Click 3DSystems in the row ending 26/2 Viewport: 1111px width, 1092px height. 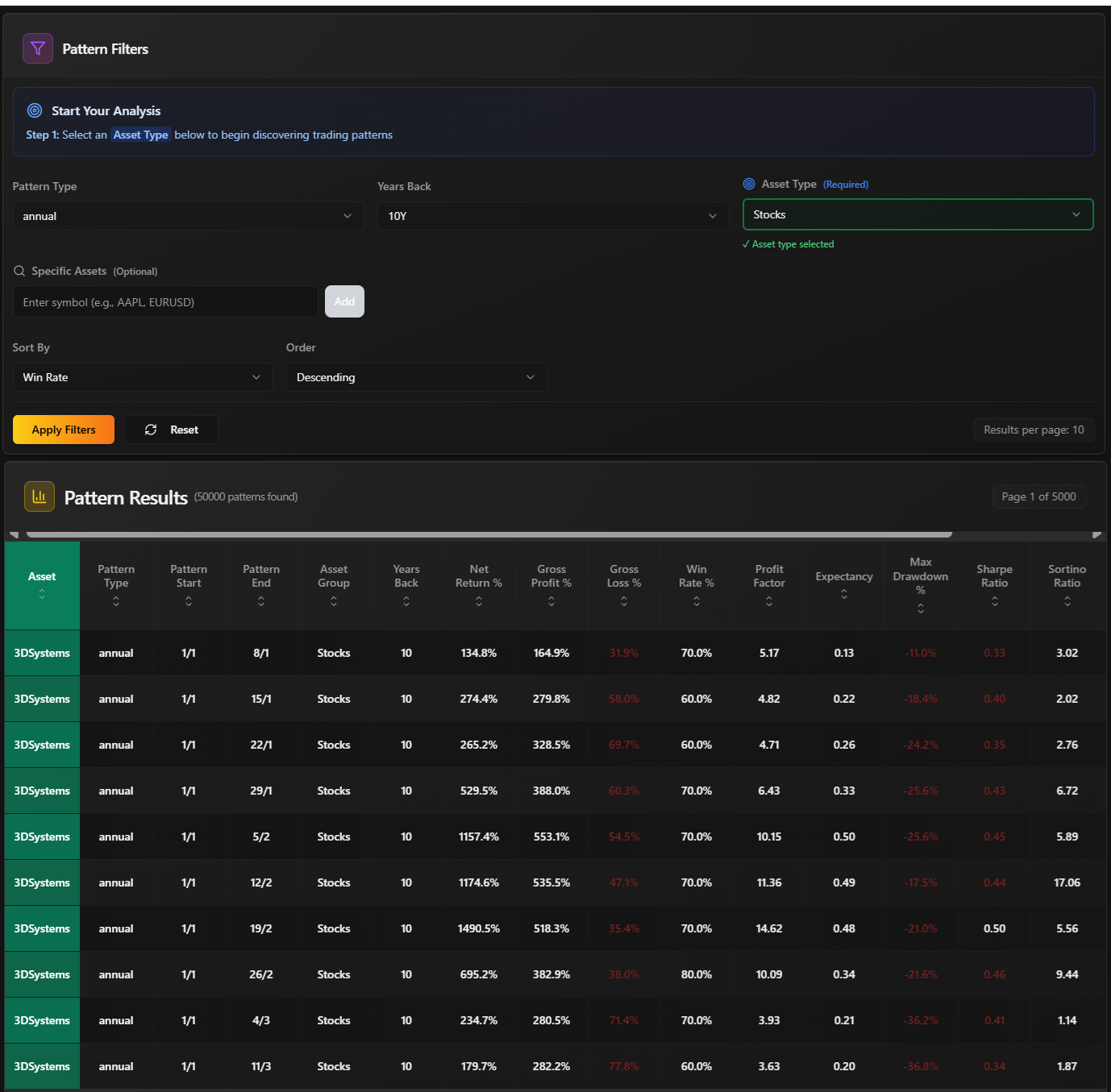42,974
